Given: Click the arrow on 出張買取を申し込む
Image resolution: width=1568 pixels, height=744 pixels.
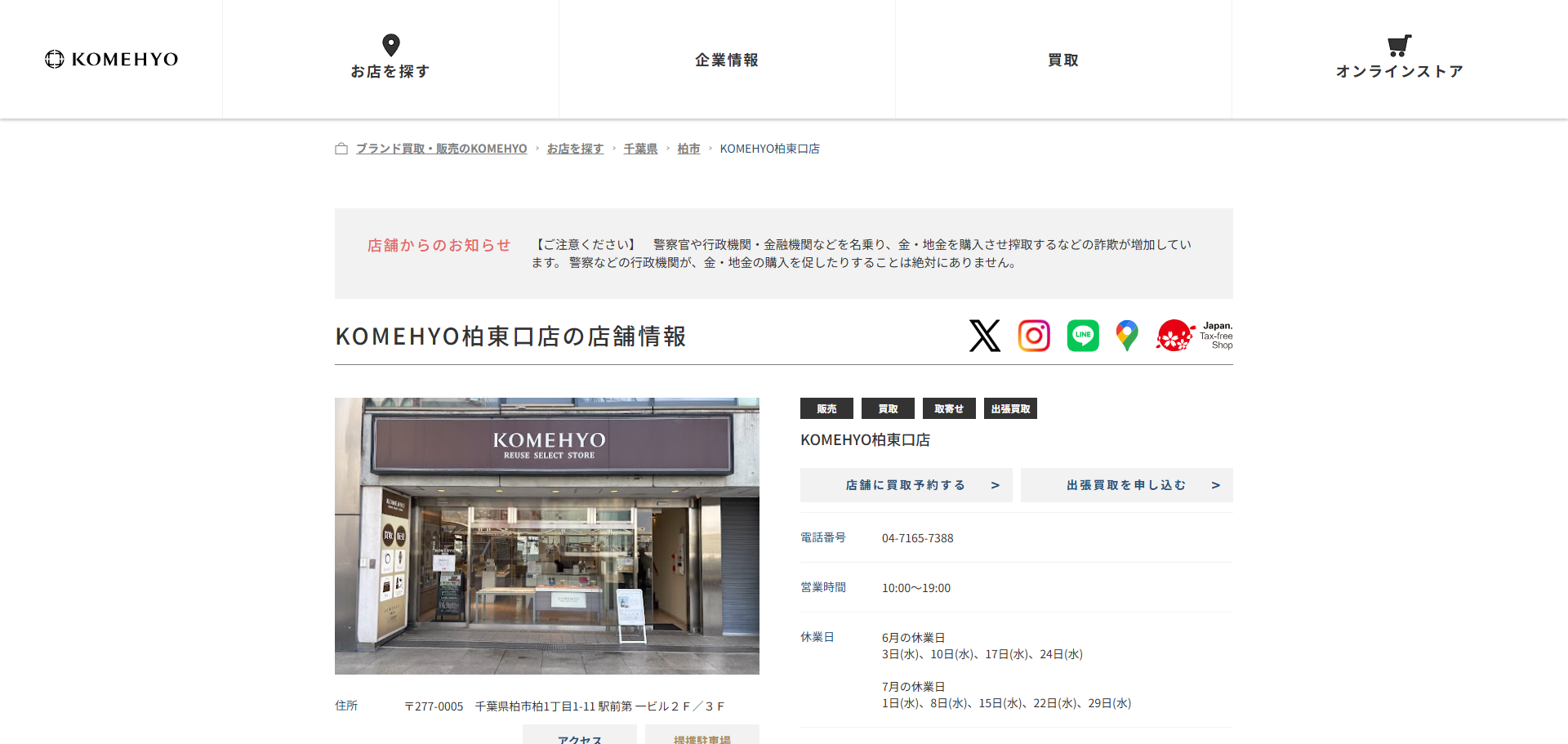Looking at the screenshot, I should [1216, 485].
